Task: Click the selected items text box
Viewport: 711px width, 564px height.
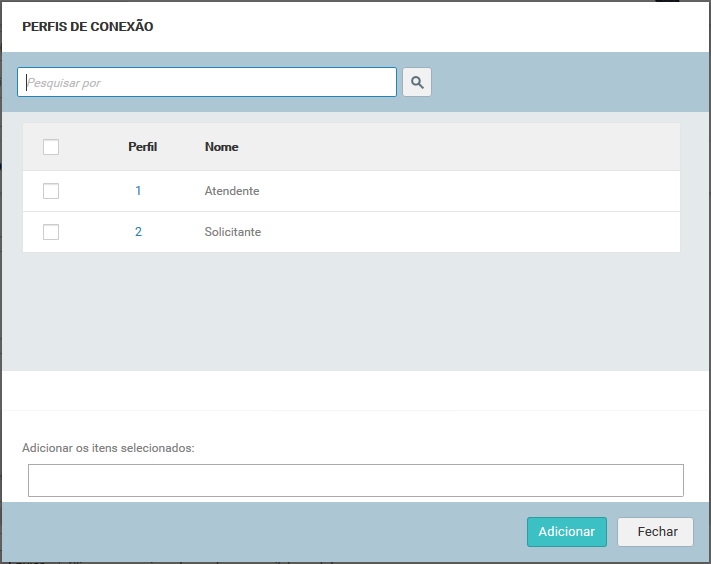Action: click(x=356, y=480)
